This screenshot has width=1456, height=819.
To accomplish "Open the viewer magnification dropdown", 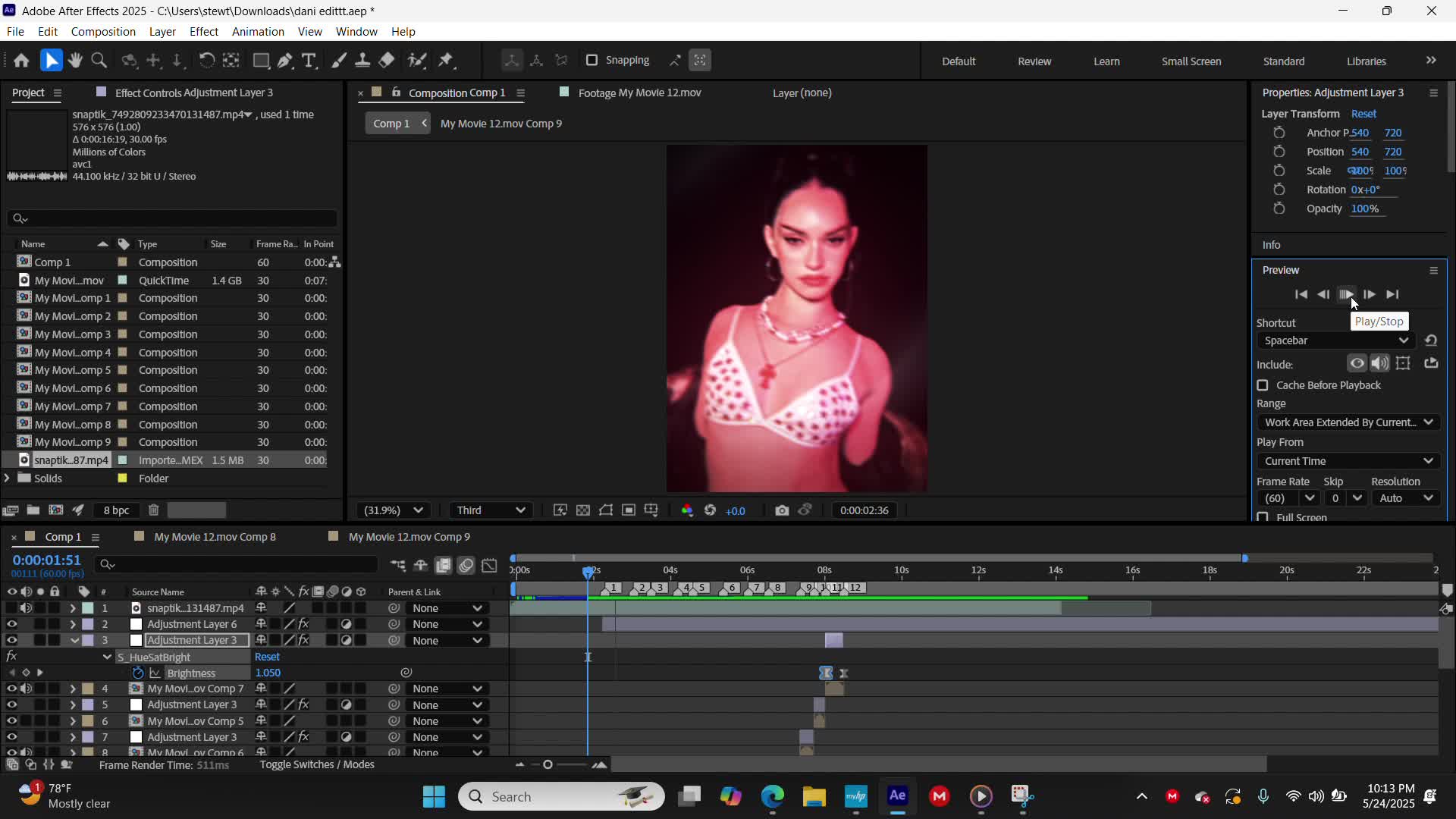I will pos(392,510).
